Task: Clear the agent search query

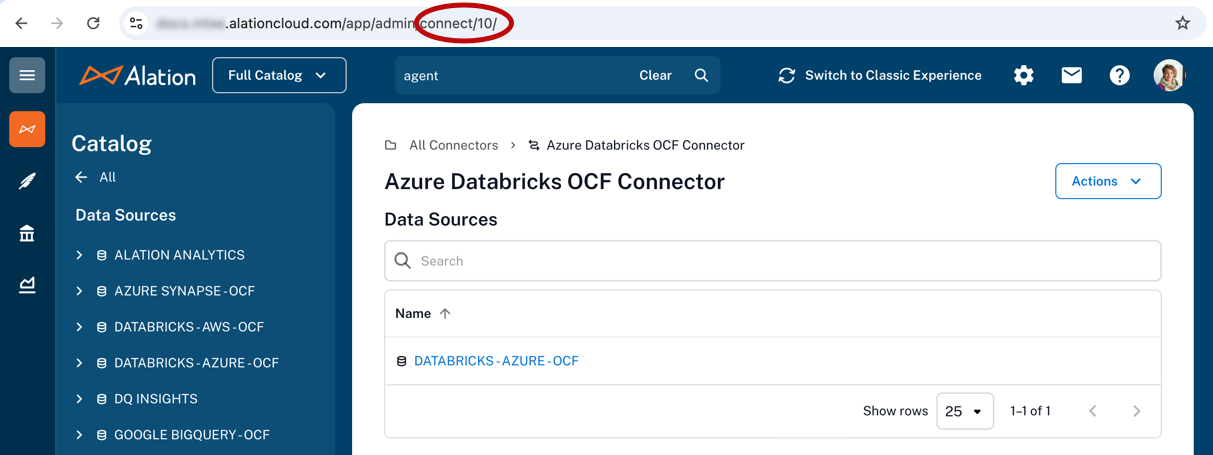Action: click(655, 75)
